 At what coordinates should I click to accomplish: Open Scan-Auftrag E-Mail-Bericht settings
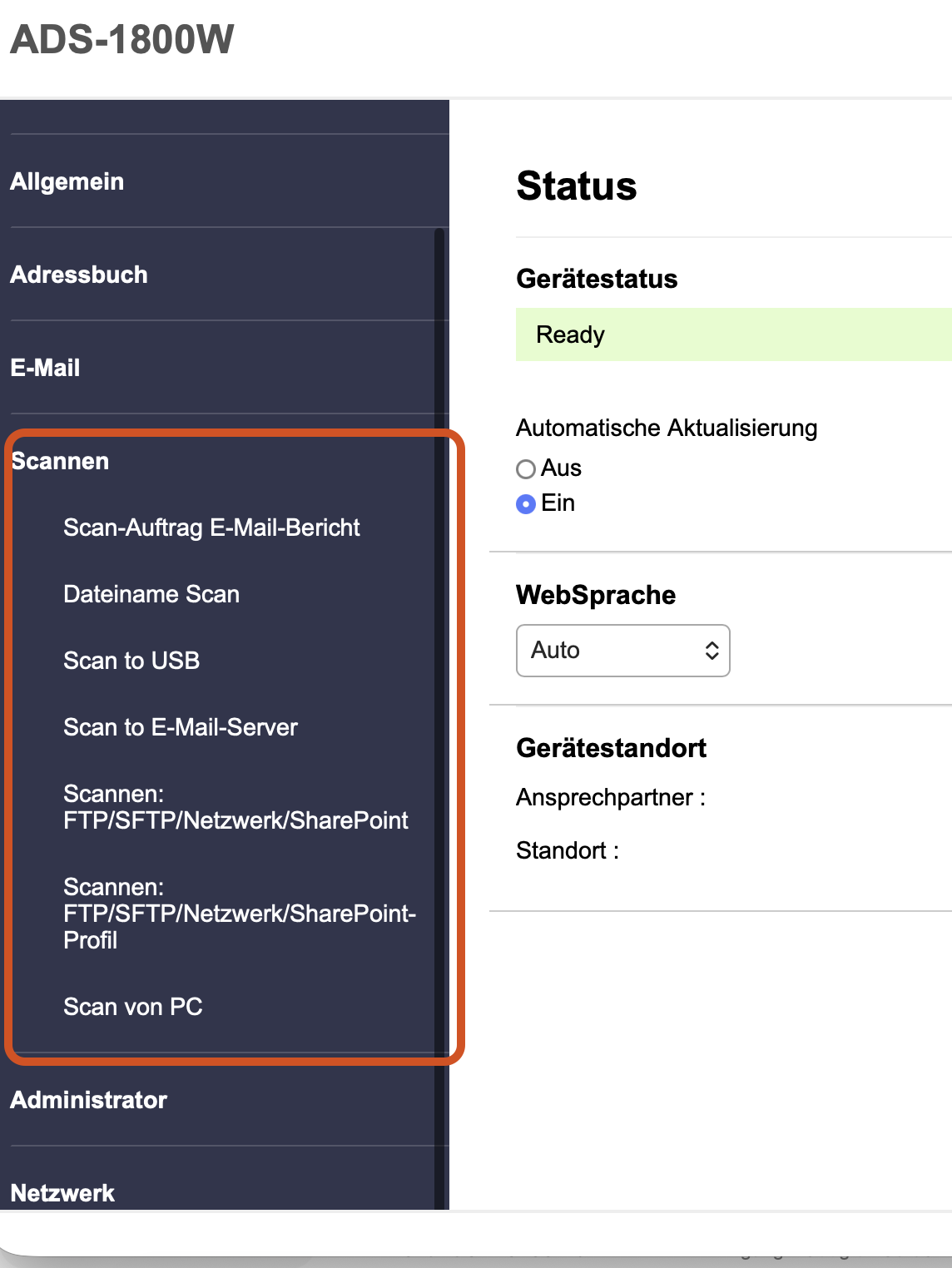pyautogui.click(x=211, y=528)
